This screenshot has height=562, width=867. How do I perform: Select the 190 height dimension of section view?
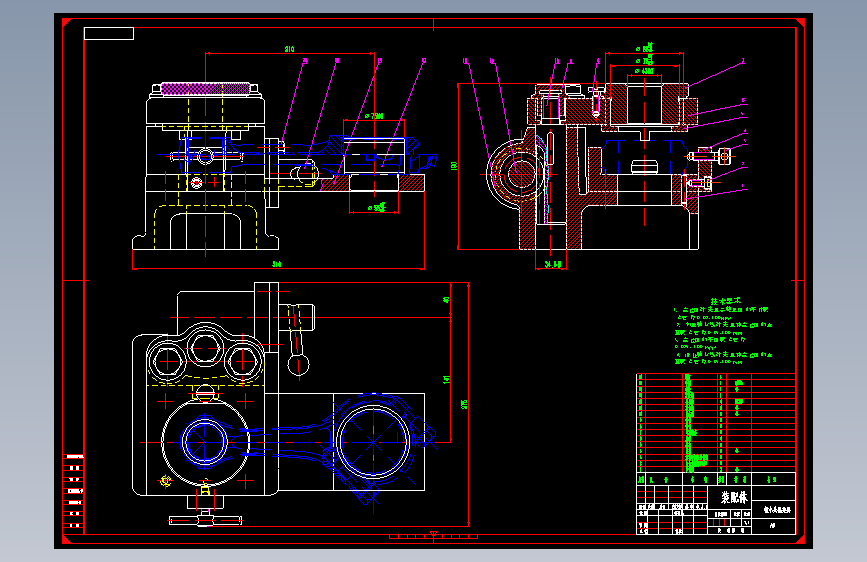coord(454,166)
